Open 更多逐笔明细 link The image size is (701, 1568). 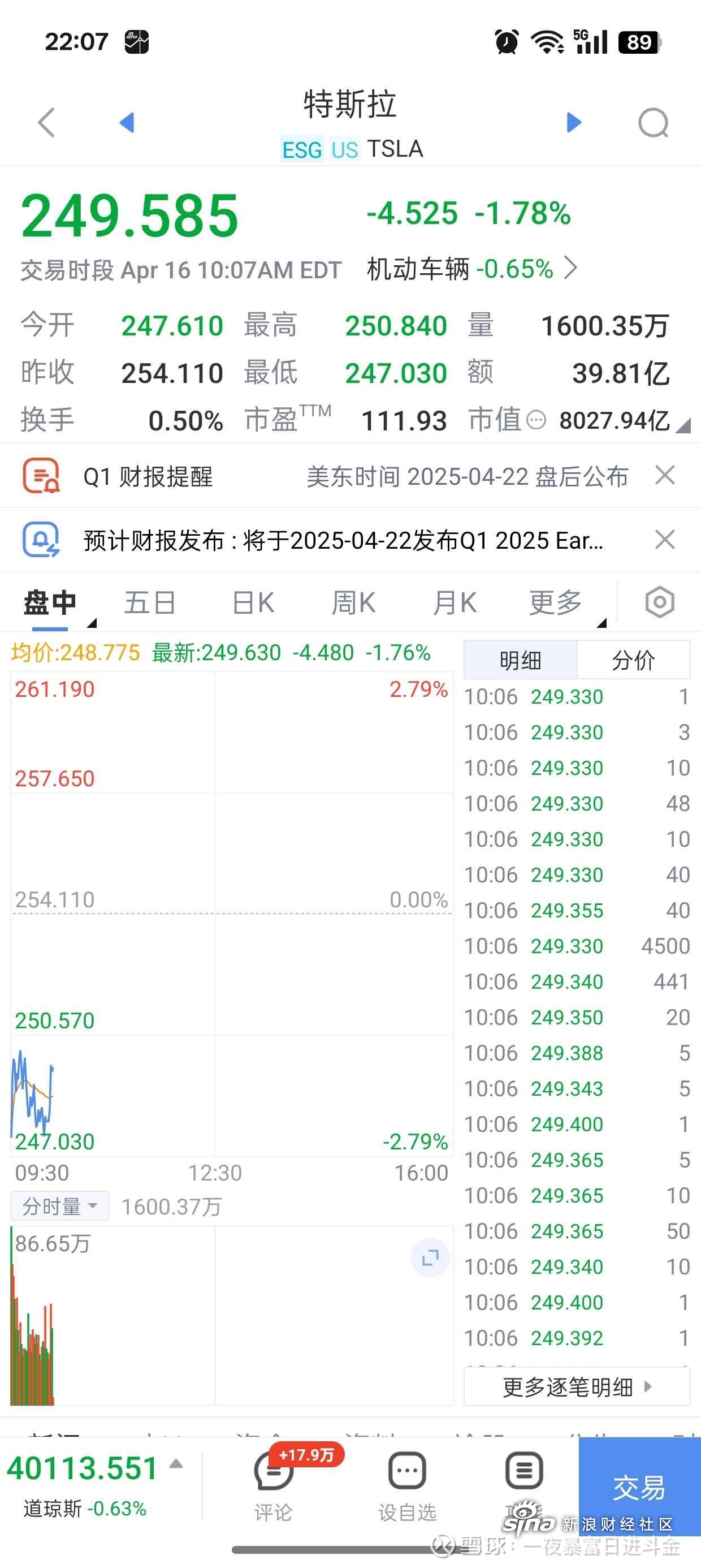[x=577, y=1387]
